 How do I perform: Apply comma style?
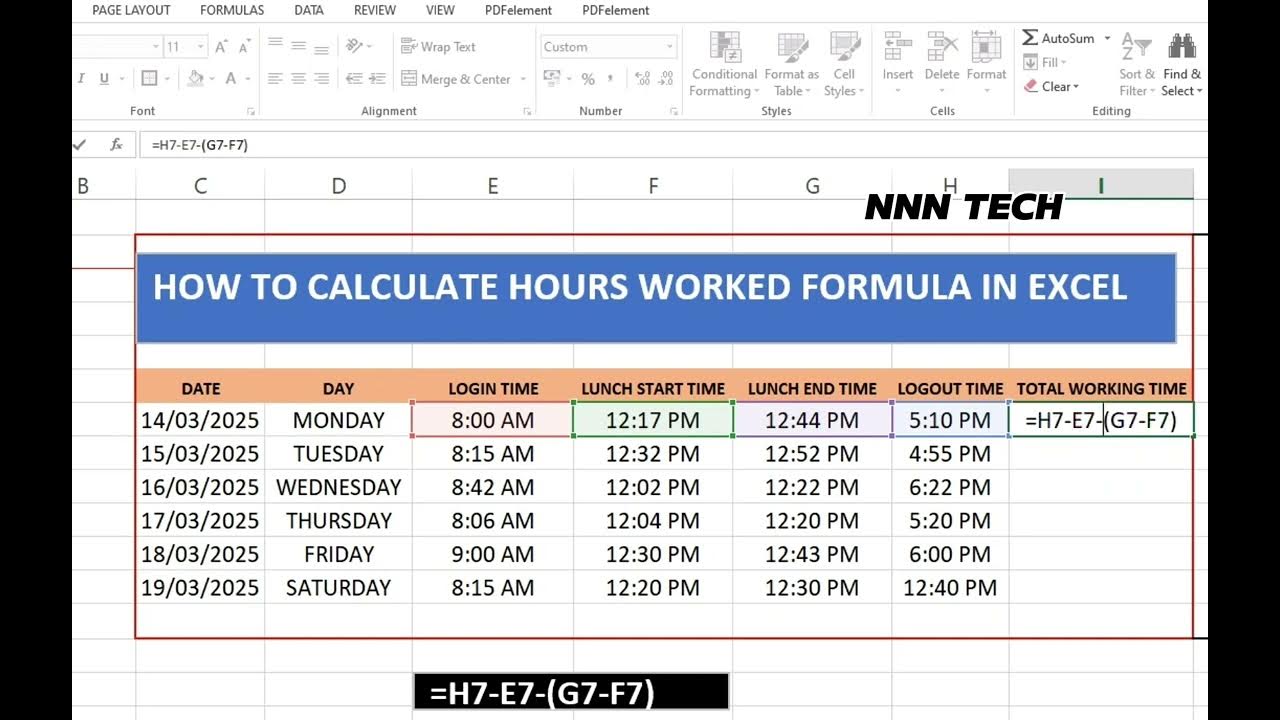pyautogui.click(x=611, y=79)
